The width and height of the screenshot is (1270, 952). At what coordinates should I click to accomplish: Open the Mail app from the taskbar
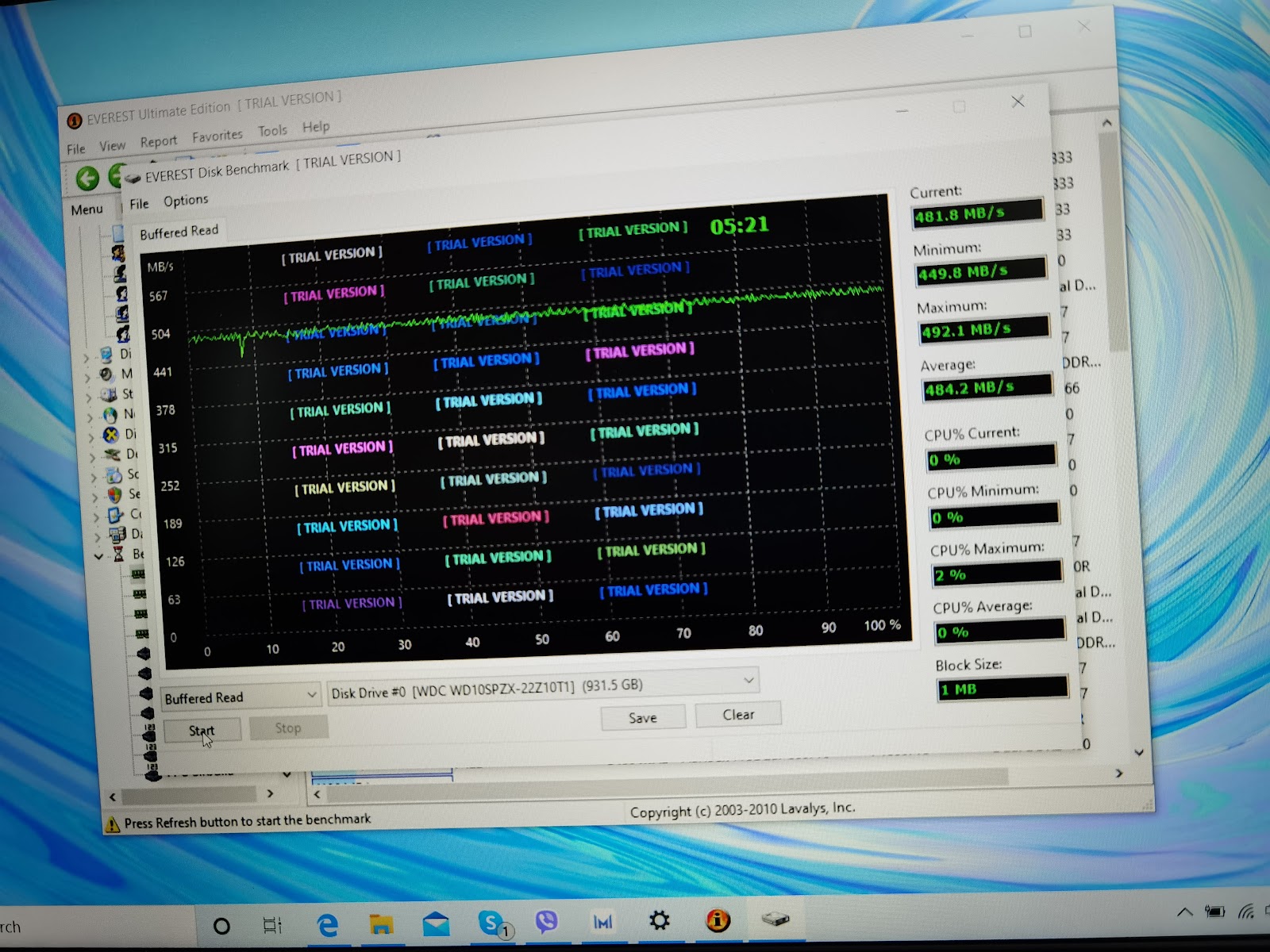point(436,924)
